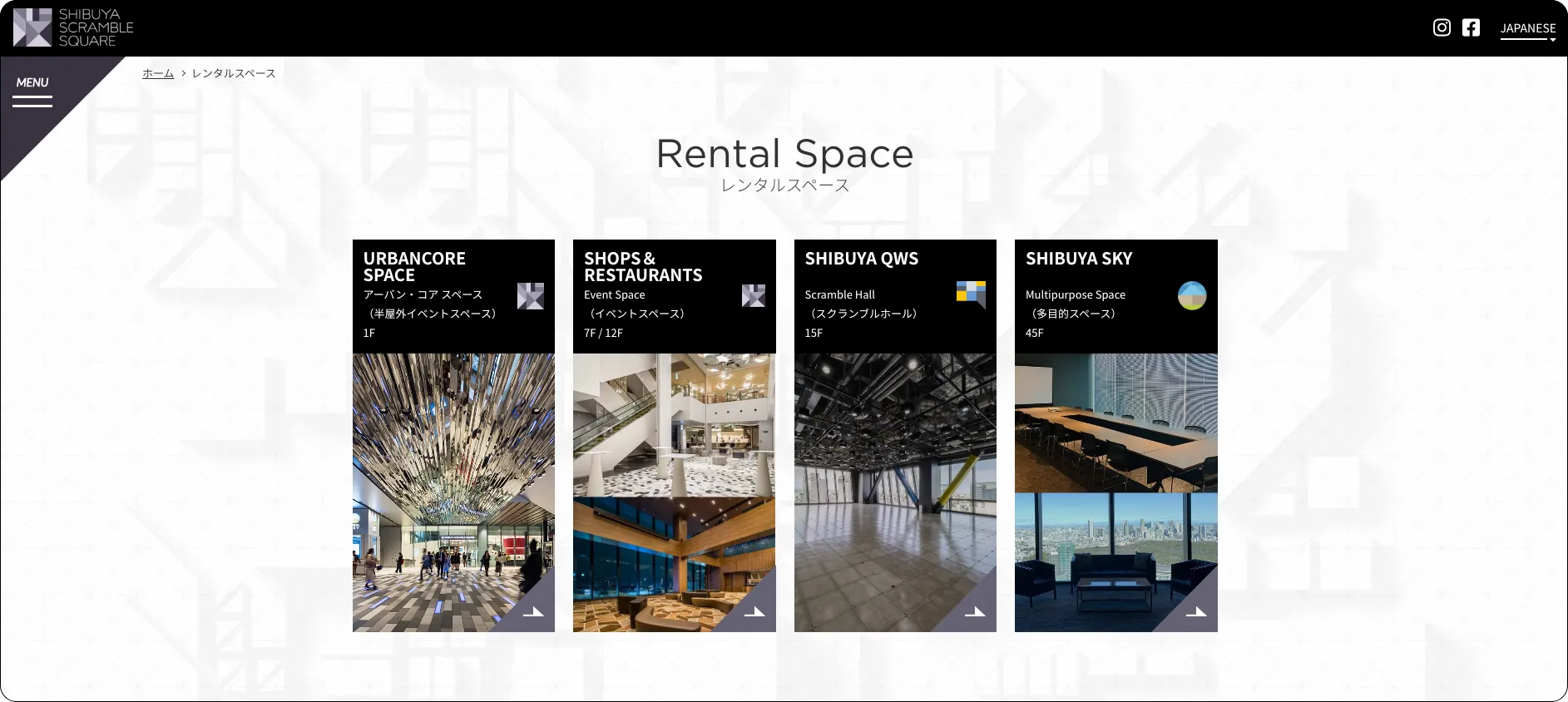Expand the JAPANESE language dropdown
The width and height of the screenshot is (1568, 702).
[1527, 29]
